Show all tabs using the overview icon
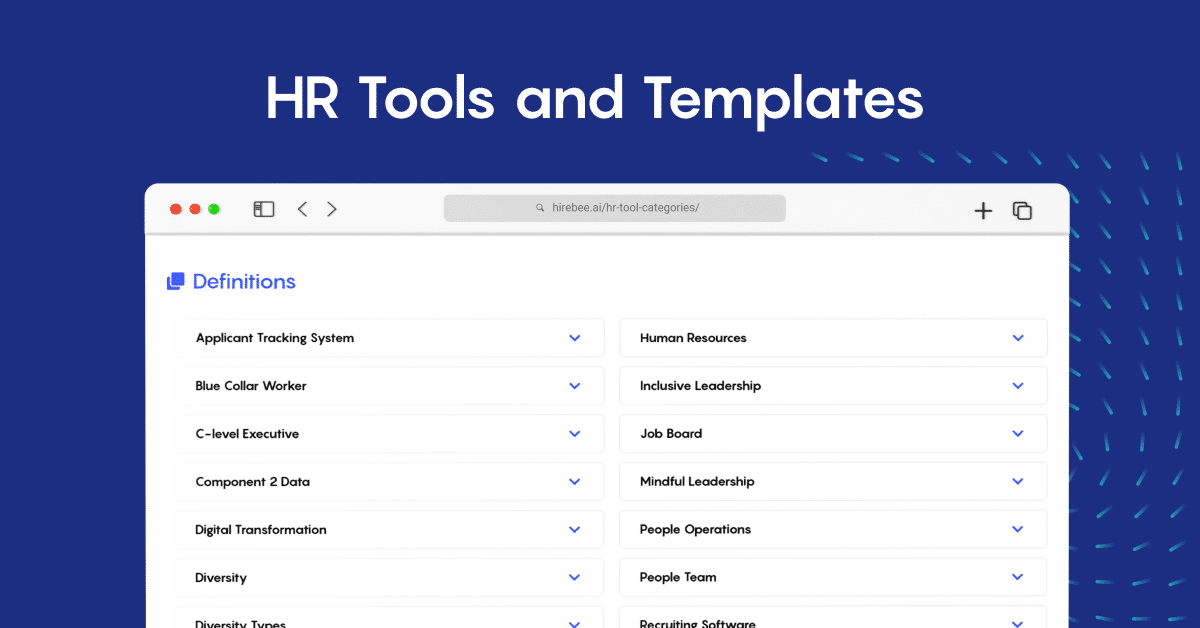This screenshot has width=1200, height=628. click(x=1022, y=210)
